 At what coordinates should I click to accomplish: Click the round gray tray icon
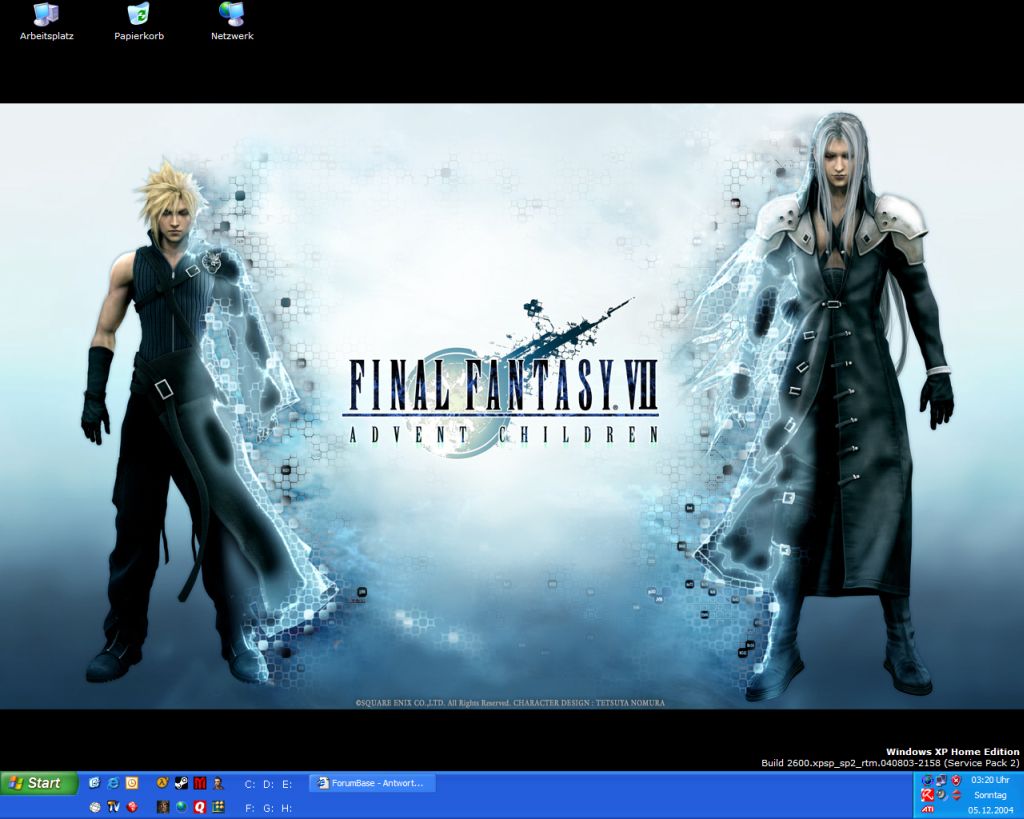[941, 795]
